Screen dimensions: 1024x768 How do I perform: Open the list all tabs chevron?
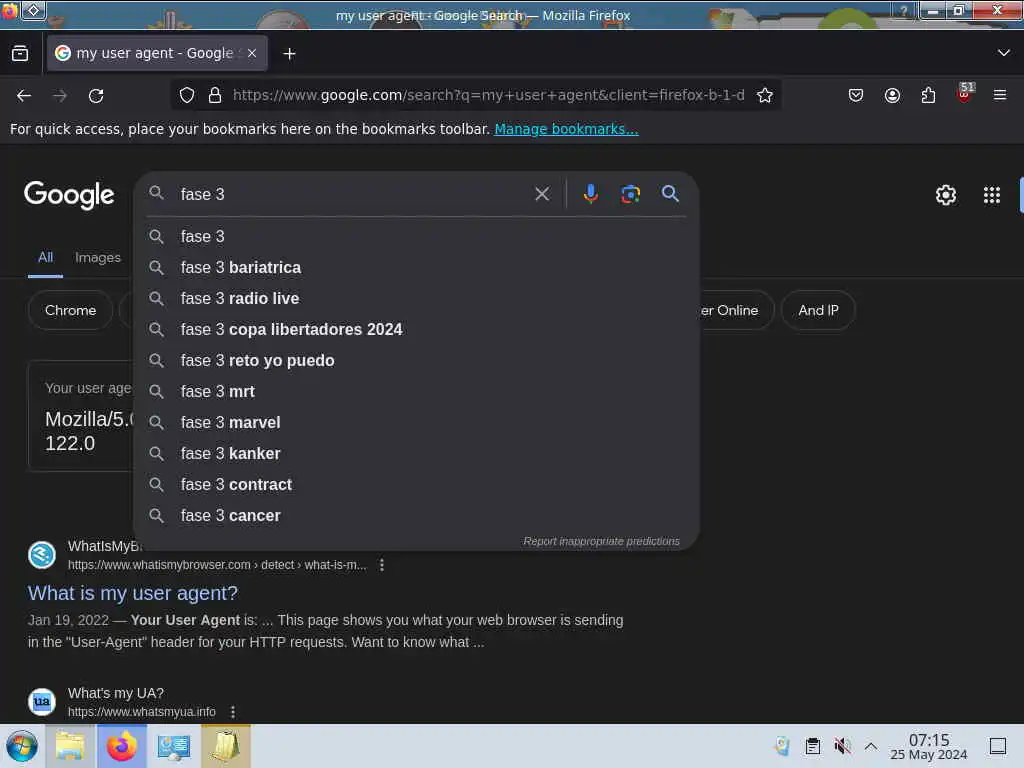click(1004, 53)
